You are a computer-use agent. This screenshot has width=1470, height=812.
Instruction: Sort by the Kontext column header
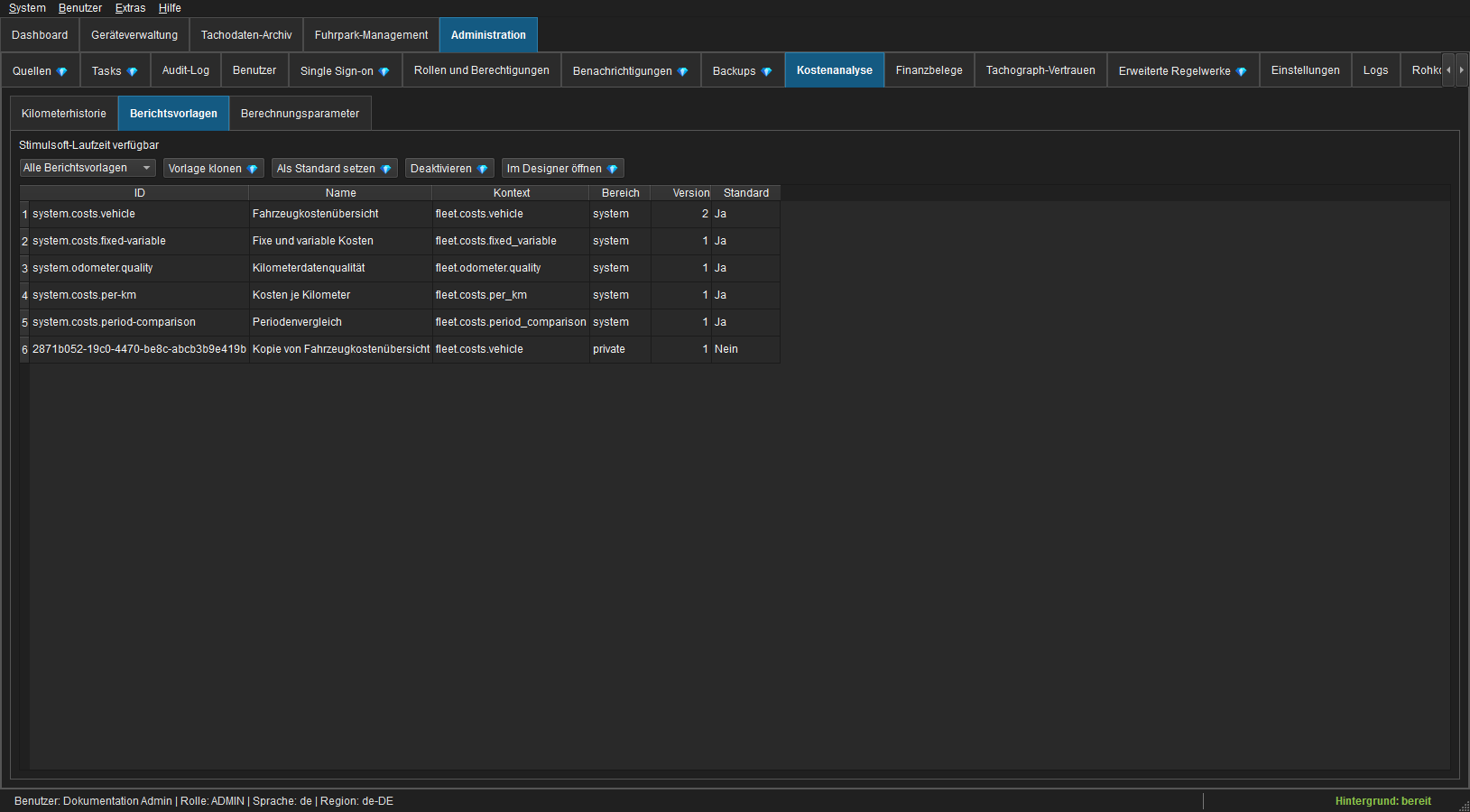[x=512, y=193]
